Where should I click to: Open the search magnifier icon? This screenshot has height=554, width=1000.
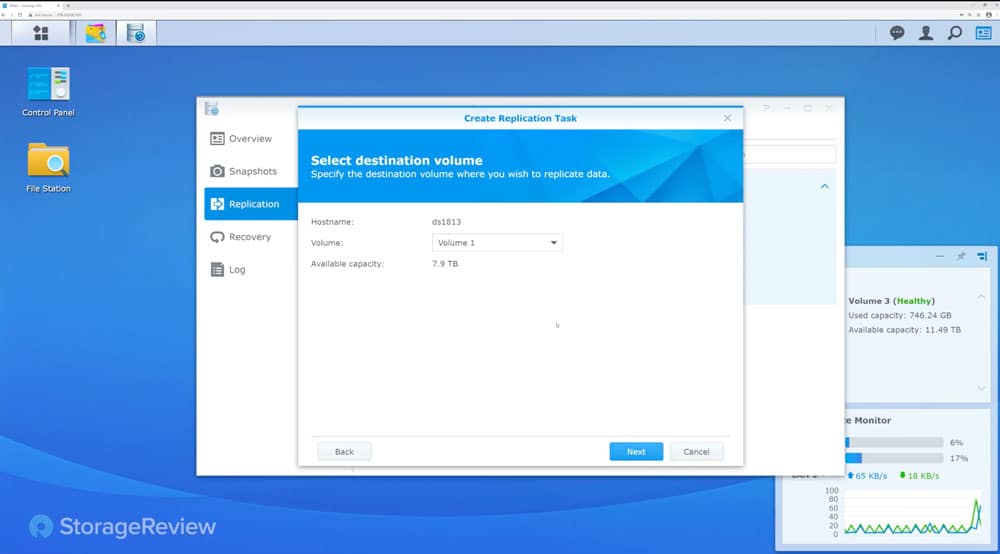point(955,33)
